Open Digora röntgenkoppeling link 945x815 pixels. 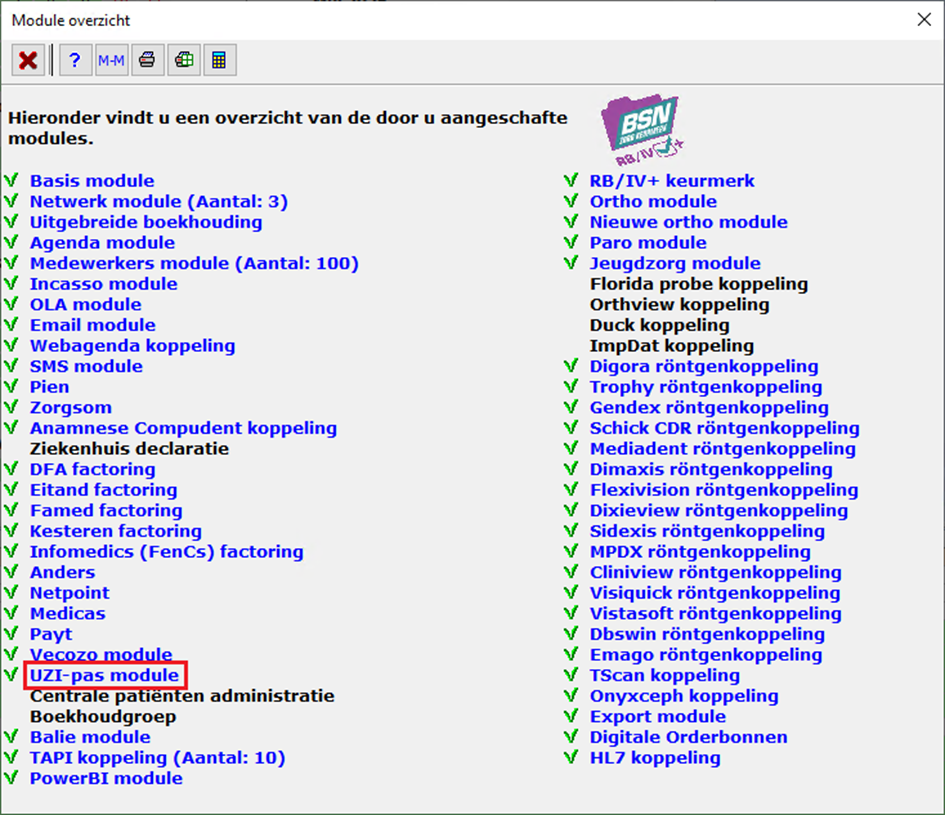tap(704, 366)
